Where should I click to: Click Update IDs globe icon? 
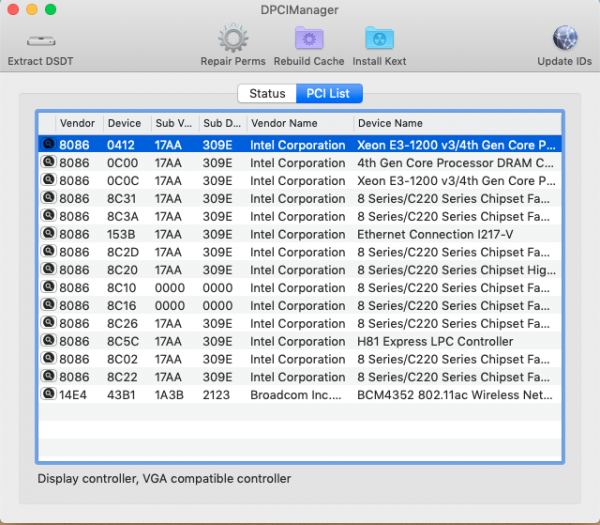click(x=565, y=40)
